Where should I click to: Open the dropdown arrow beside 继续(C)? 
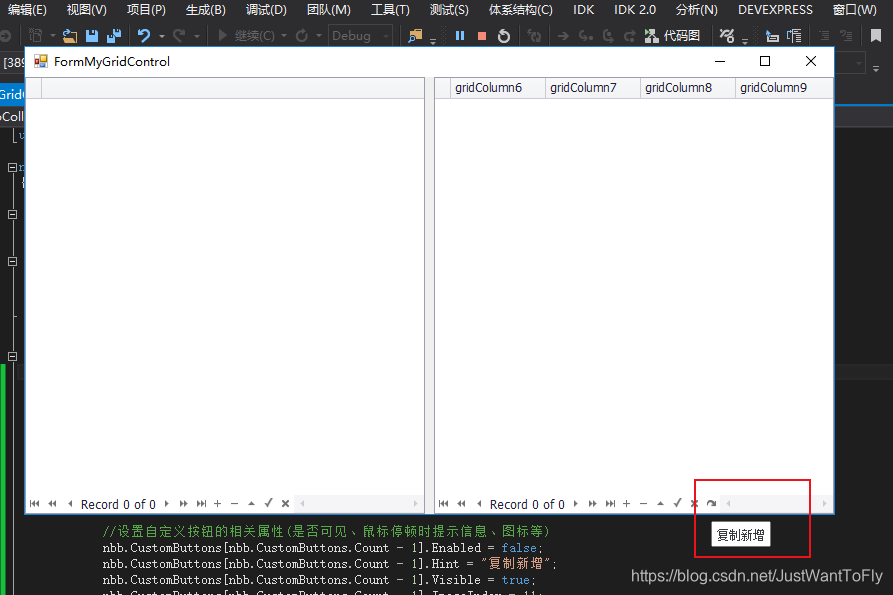coord(284,36)
